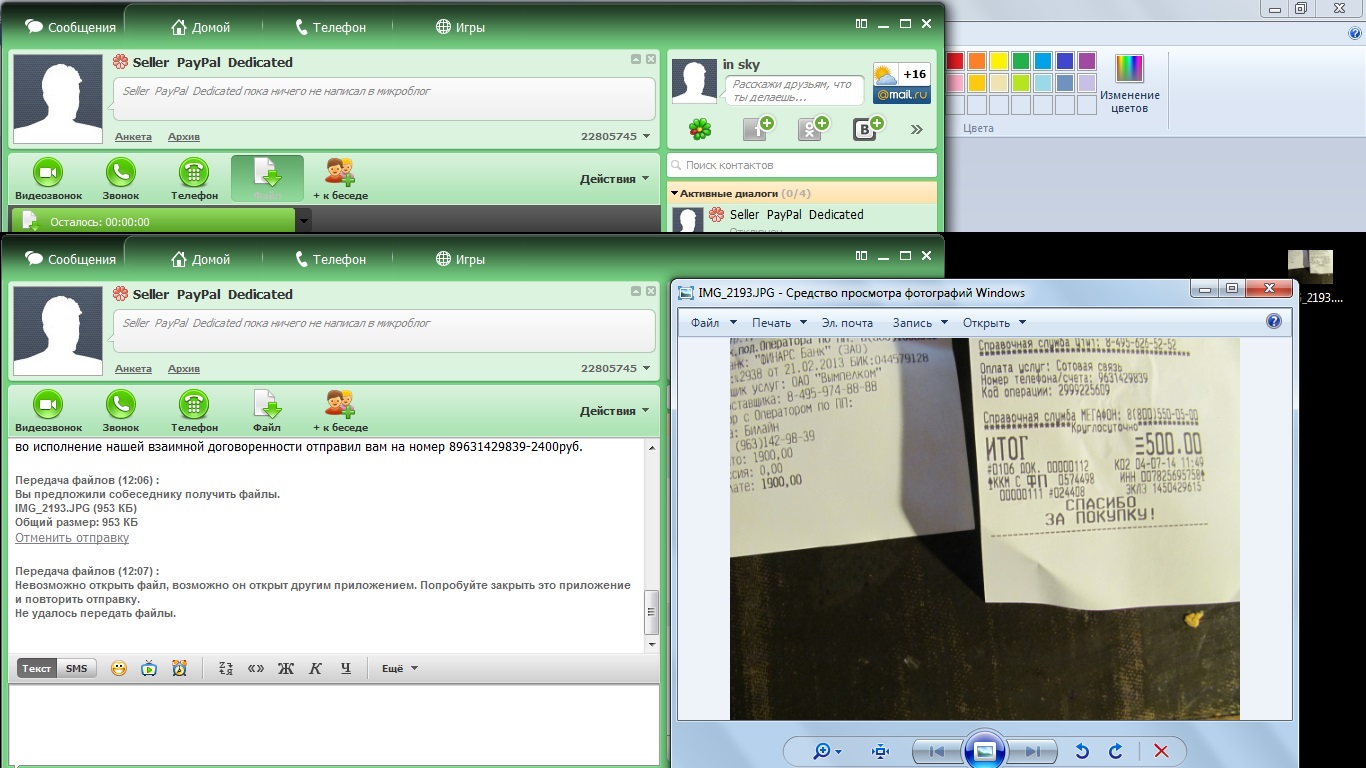
Task: Pick the red color swatch in Paint
Action: [x=955, y=61]
